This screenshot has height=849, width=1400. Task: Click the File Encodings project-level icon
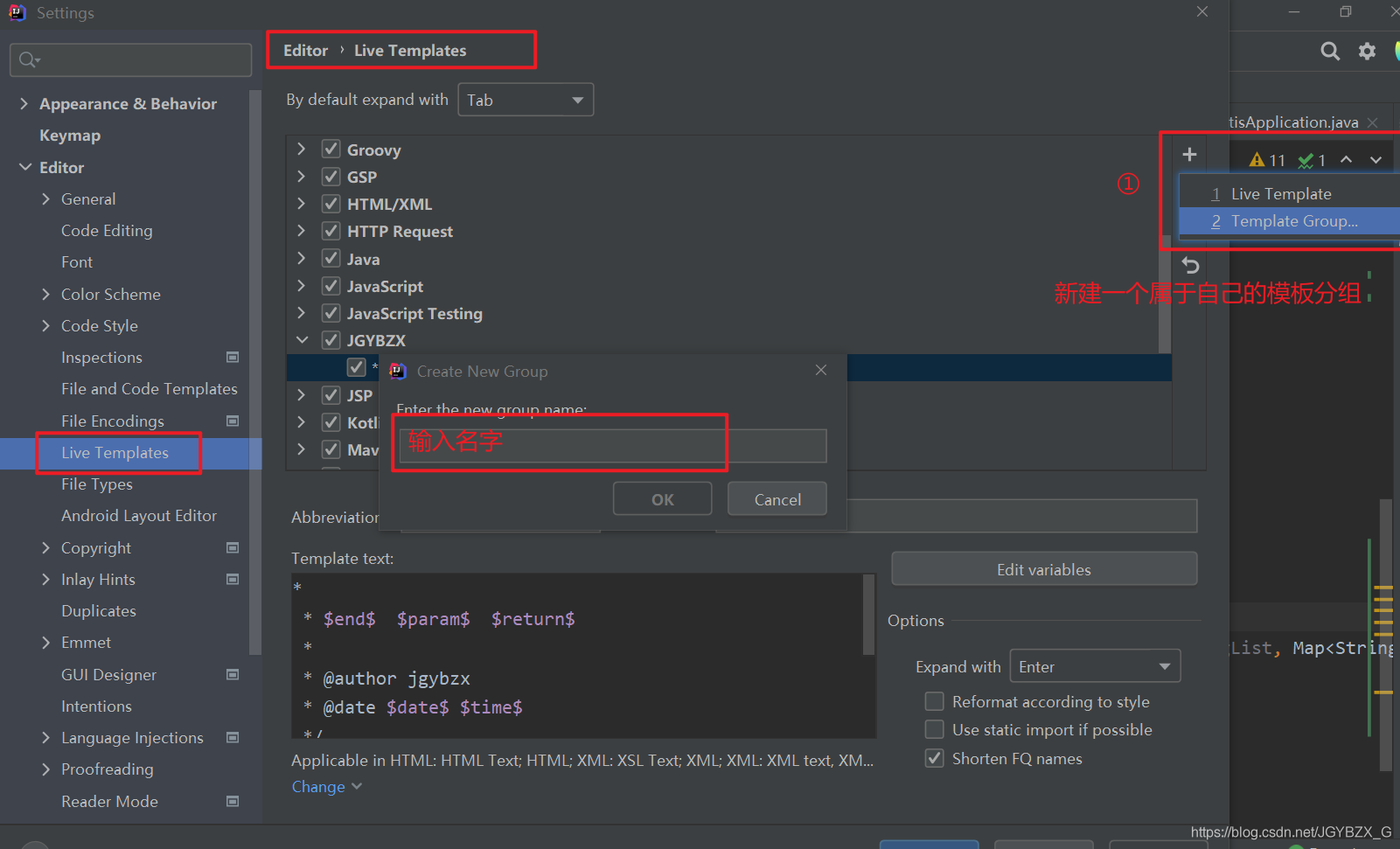[x=233, y=421]
